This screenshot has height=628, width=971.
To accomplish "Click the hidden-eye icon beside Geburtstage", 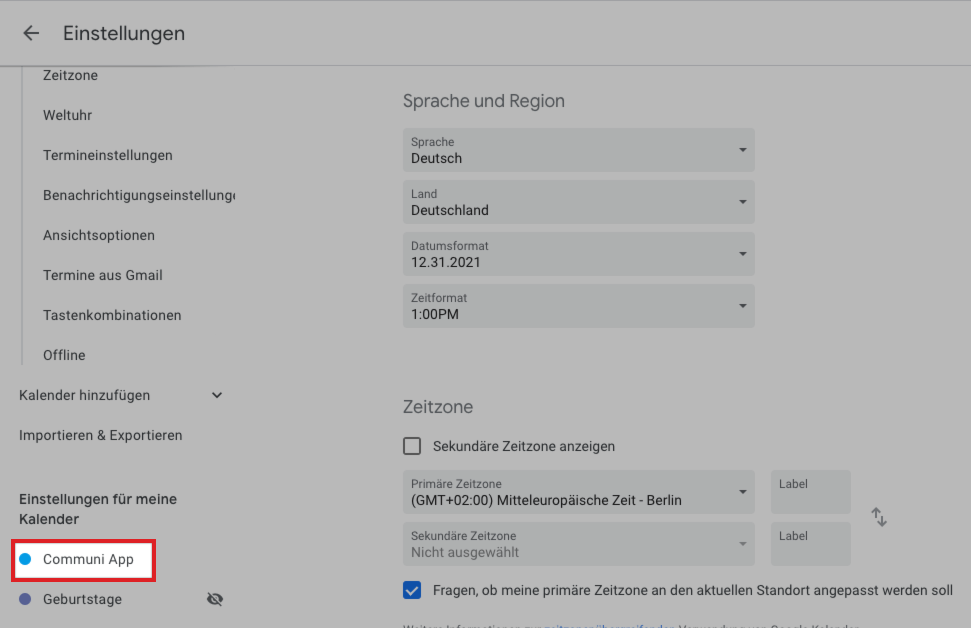I will (x=215, y=599).
